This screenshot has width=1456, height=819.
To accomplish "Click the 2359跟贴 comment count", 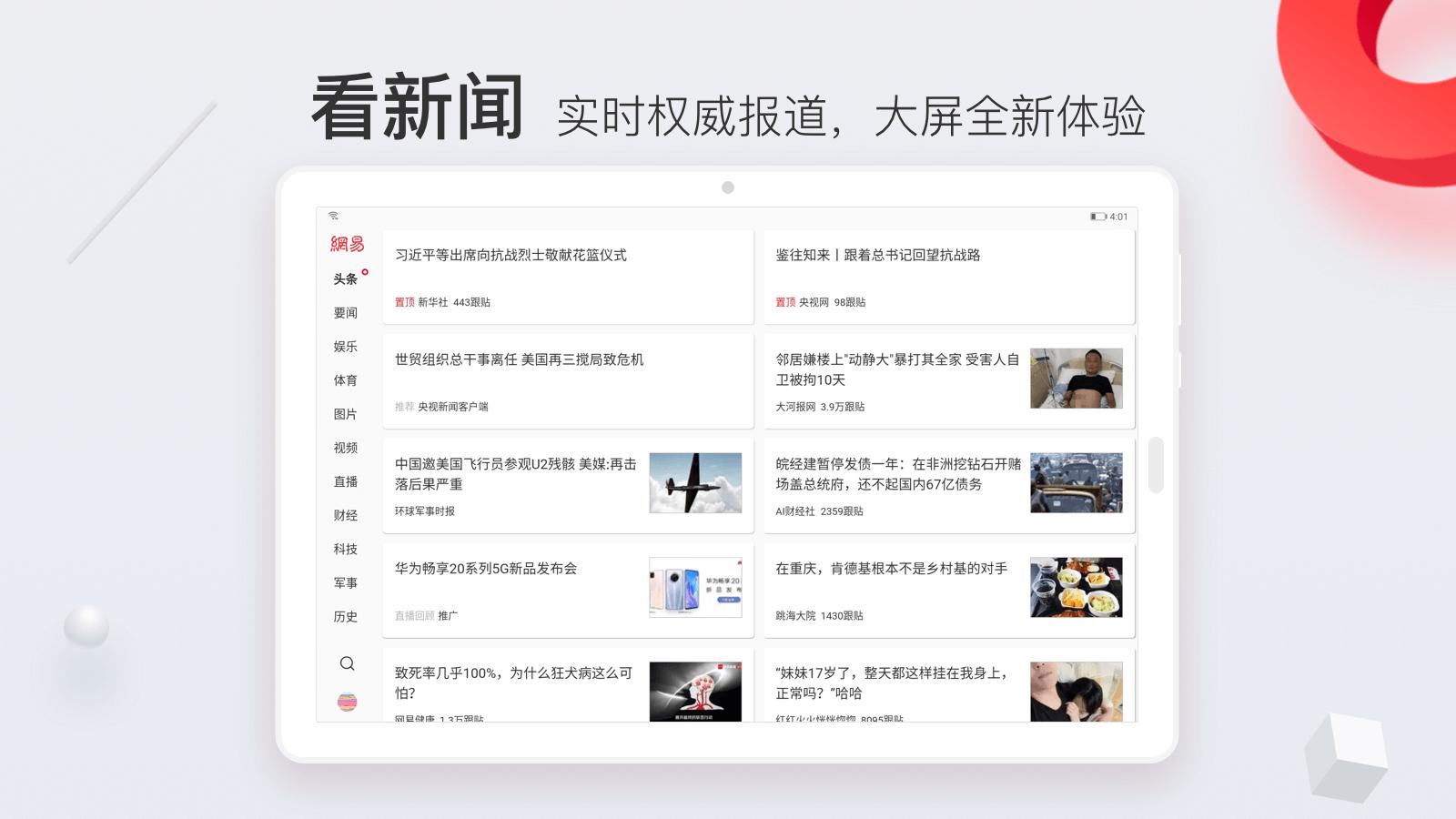I will point(842,511).
